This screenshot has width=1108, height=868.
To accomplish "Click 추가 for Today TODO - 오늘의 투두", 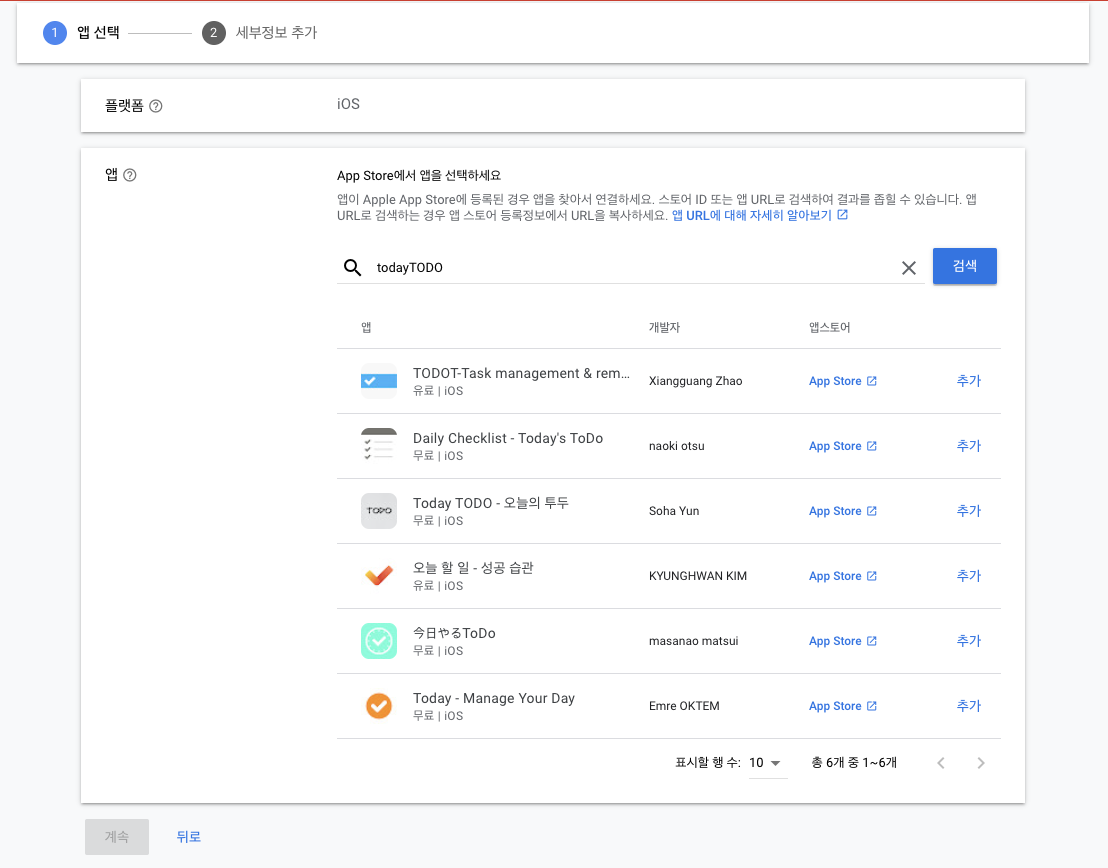I will click(969, 511).
